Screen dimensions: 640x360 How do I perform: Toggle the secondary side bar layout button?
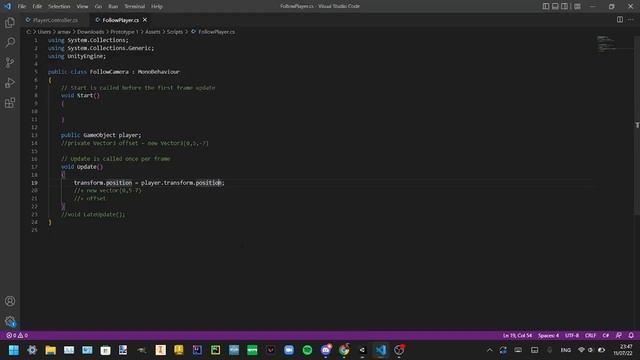[564, 6]
